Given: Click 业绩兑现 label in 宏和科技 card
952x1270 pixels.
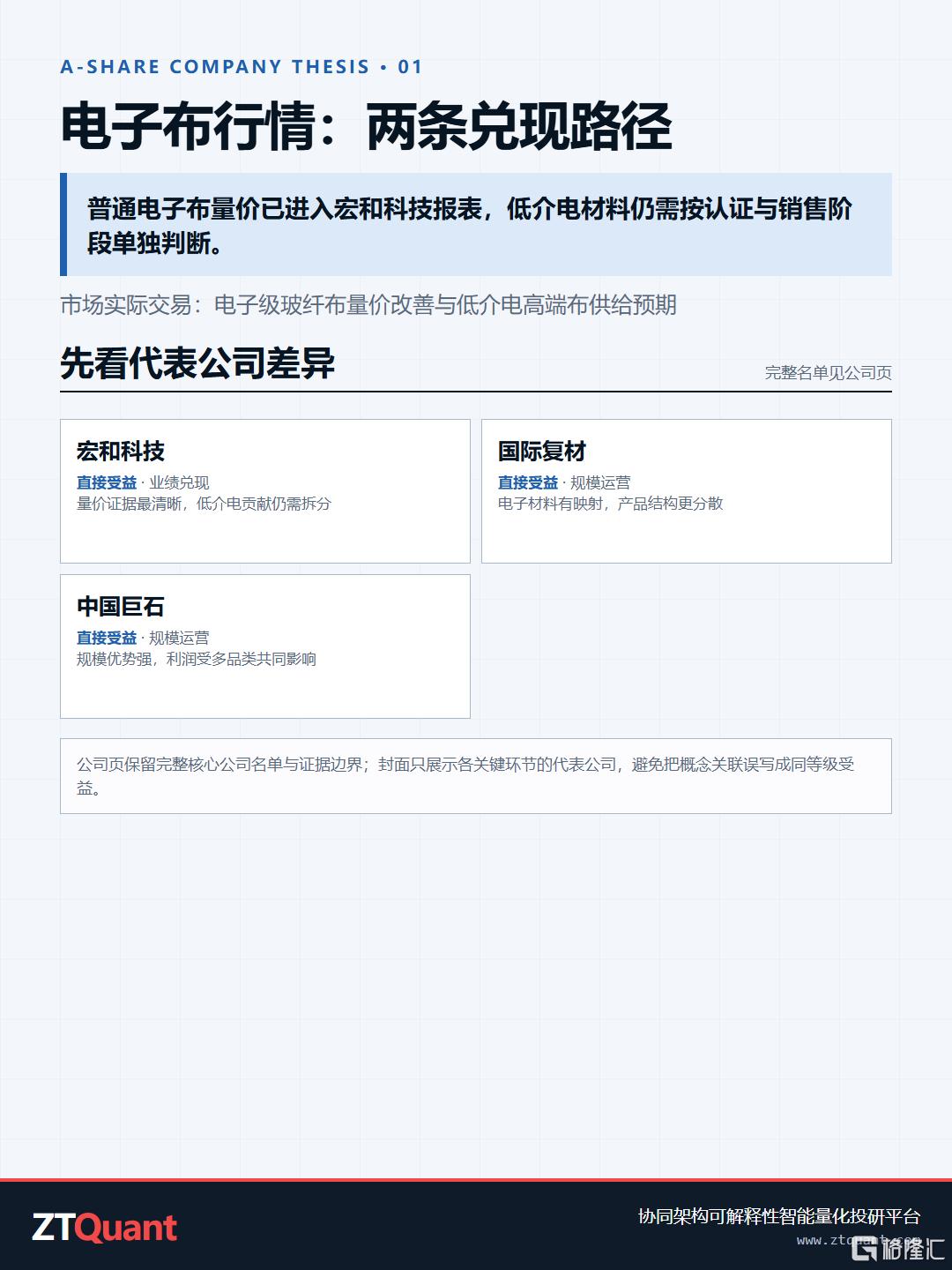Looking at the screenshot, I should tap(179, 482).
